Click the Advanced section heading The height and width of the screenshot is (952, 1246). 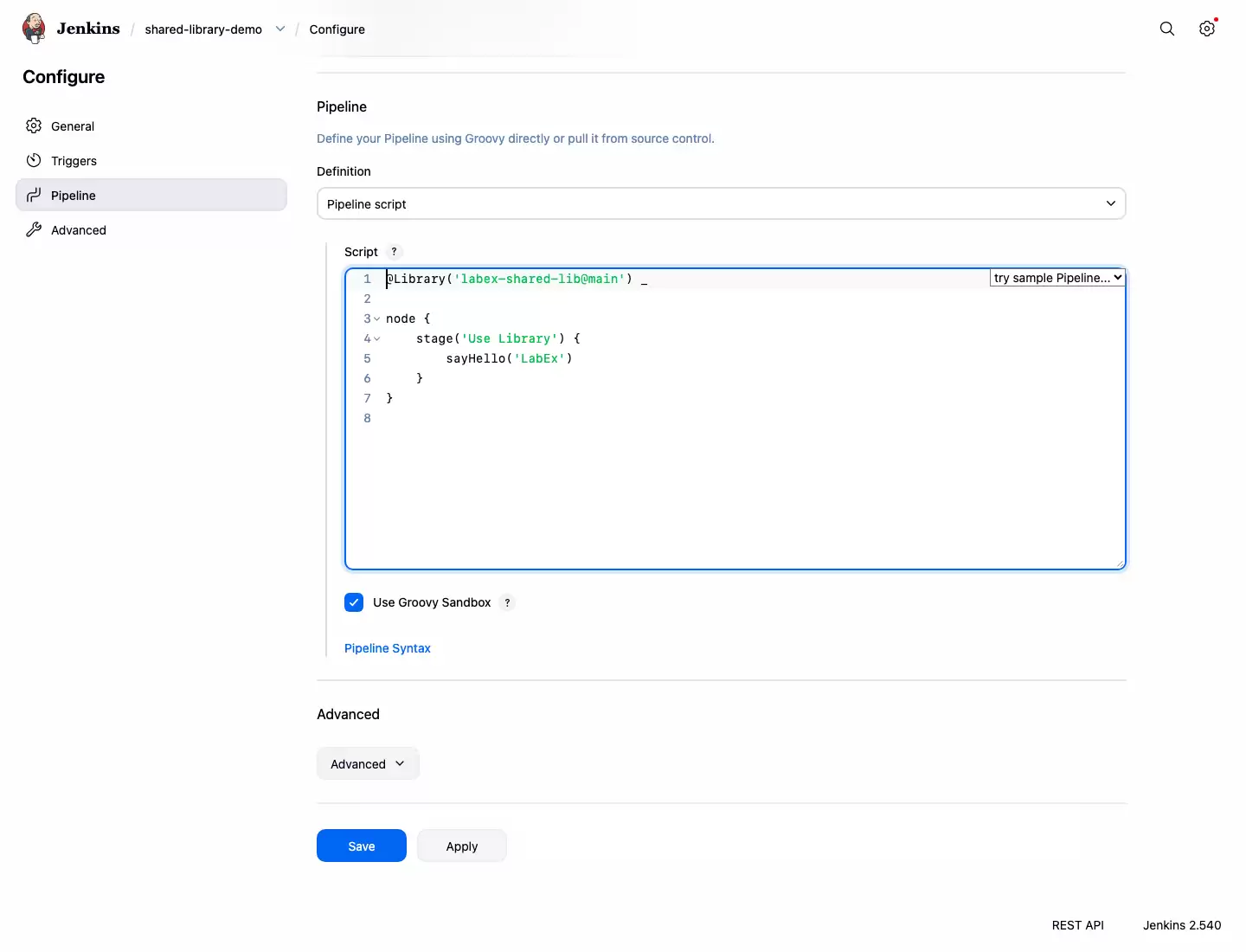click(348, 714)
